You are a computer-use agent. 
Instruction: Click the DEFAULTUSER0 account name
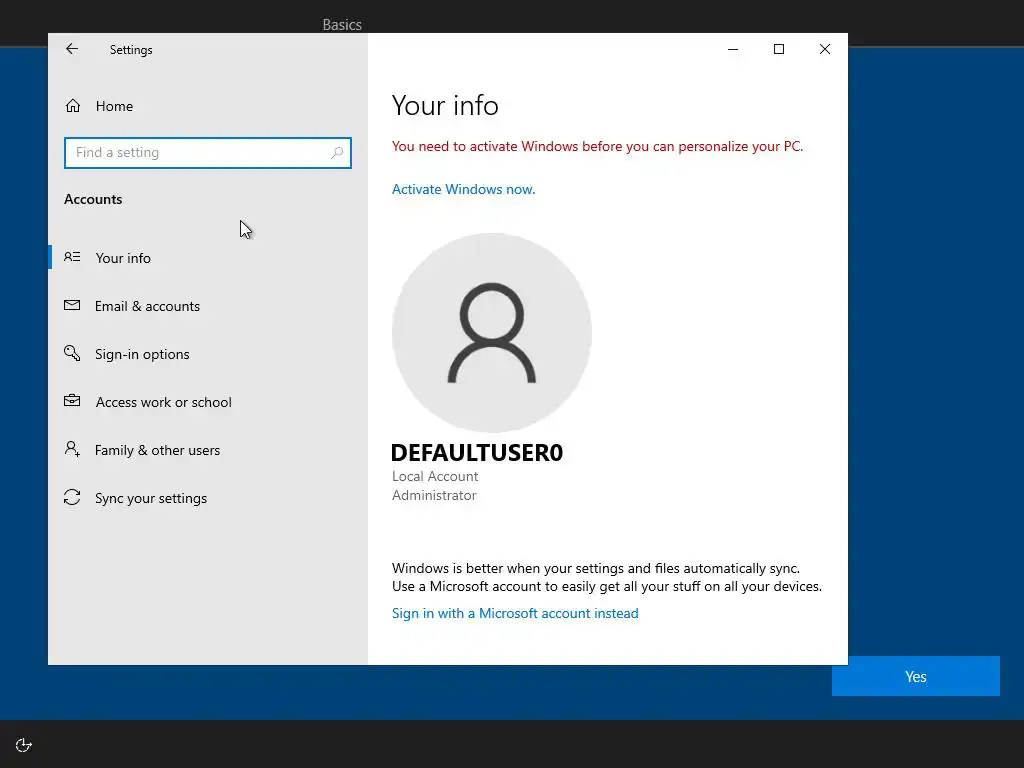[x=477, y=453]
